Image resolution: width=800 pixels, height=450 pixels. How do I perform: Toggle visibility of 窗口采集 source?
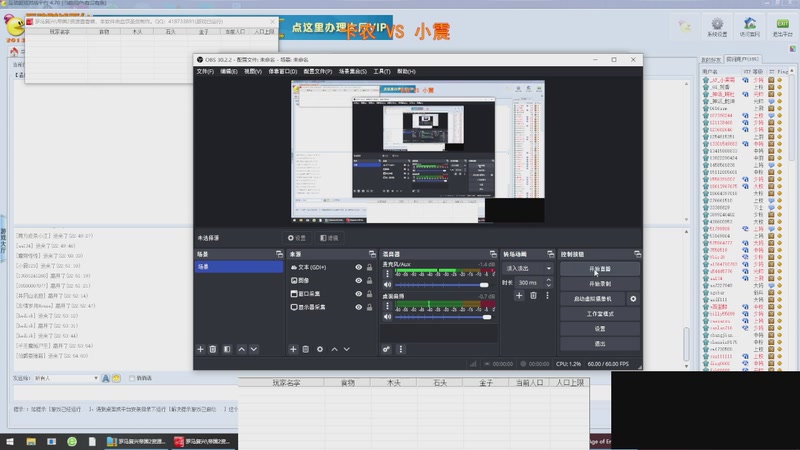click(x=359, y=294)
